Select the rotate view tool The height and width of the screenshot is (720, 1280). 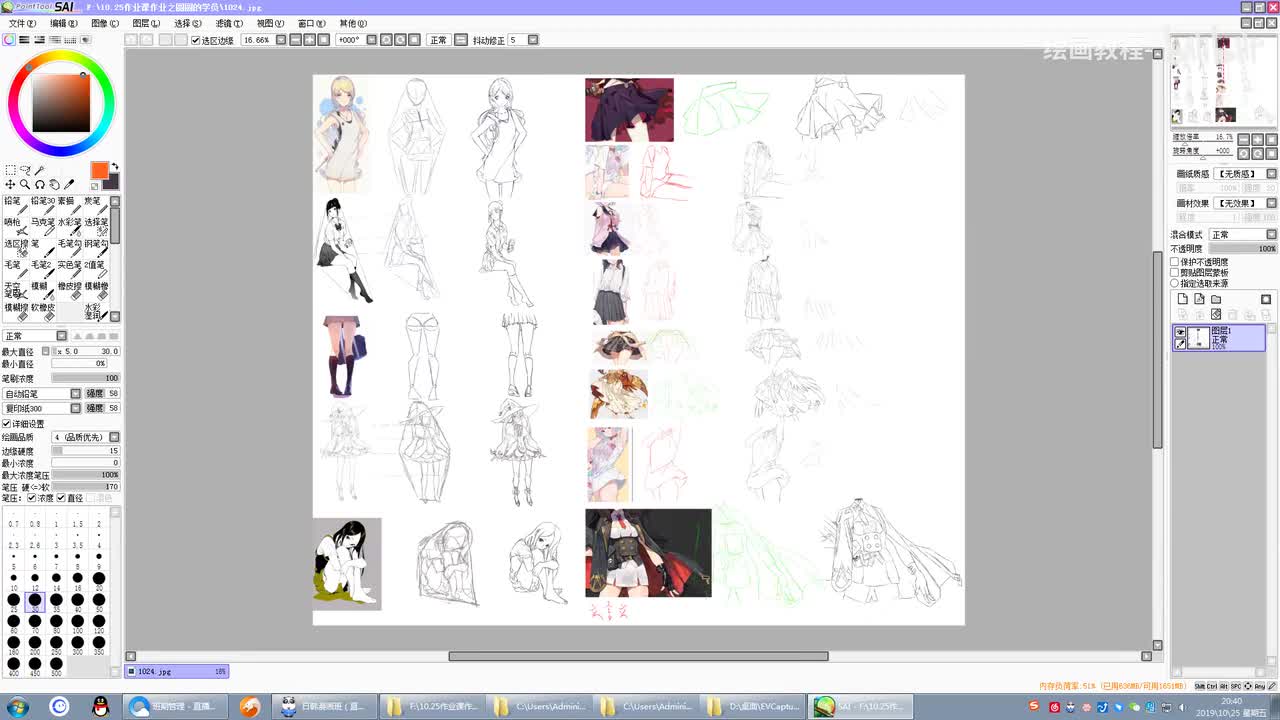(x=40, y=184)
